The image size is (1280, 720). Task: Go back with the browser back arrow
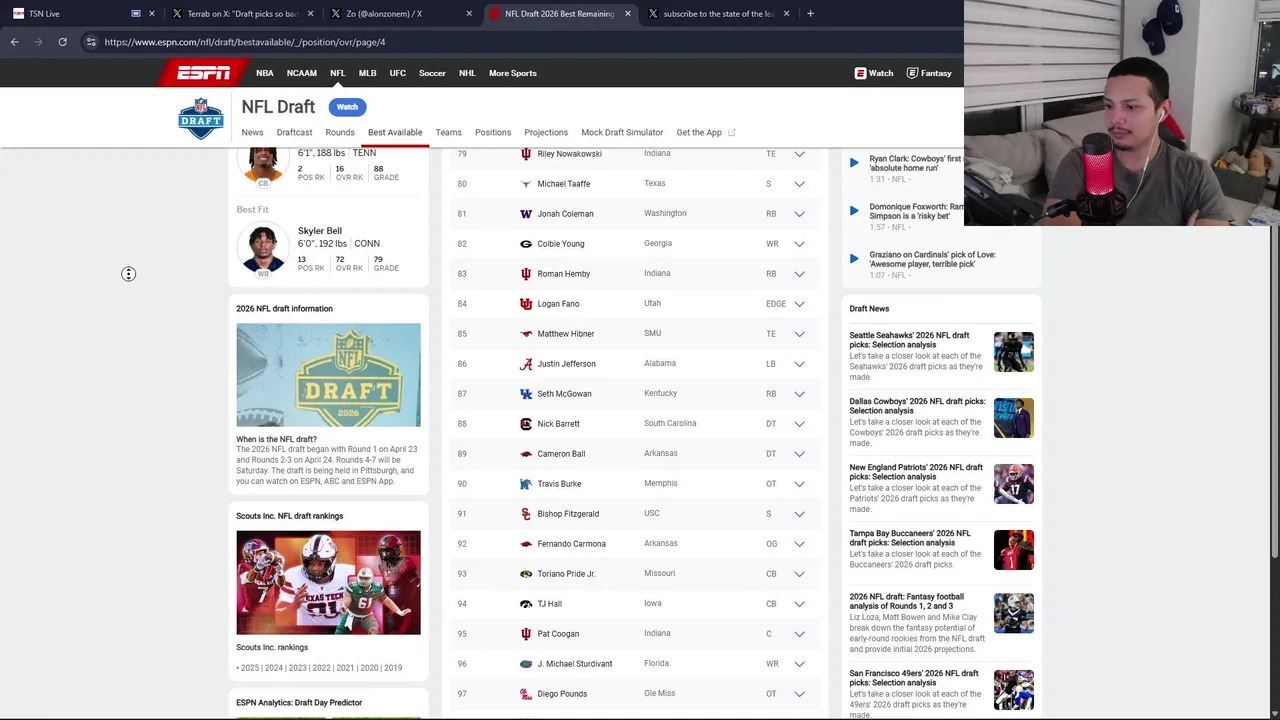[14, 42]
